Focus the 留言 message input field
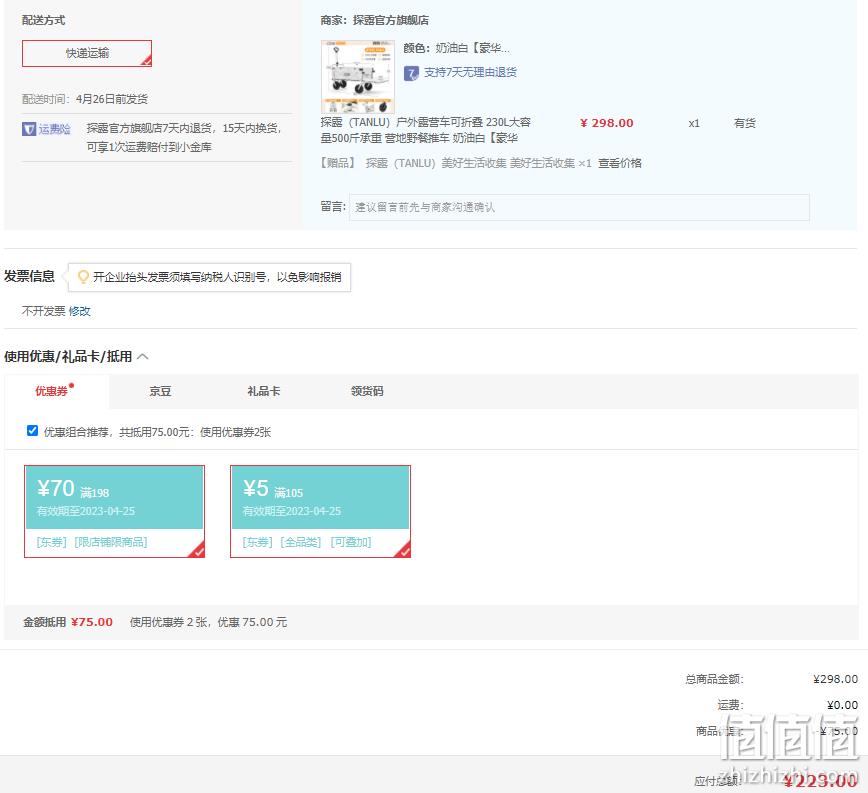Image resolution: width=868 pixels, height=793 pixels. 579,208
